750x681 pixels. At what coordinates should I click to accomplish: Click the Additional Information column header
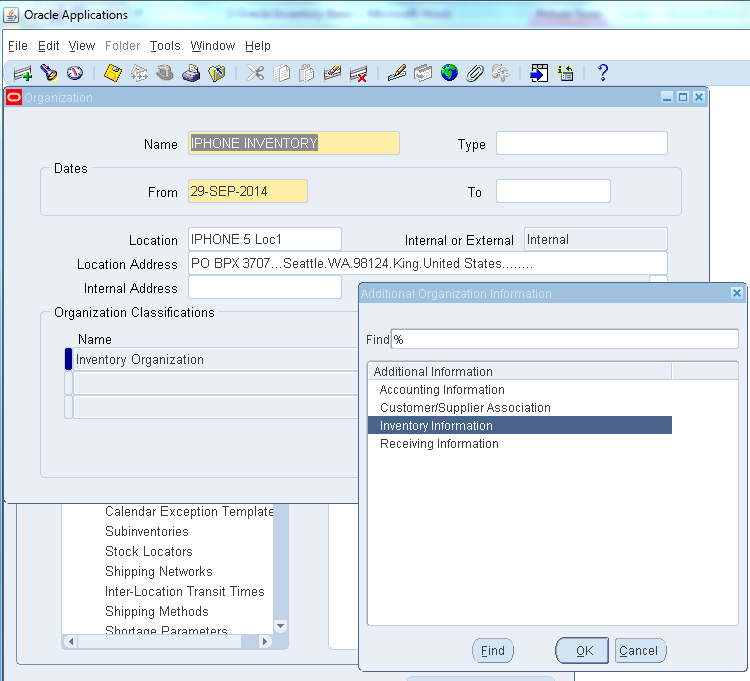pos(519,372)
